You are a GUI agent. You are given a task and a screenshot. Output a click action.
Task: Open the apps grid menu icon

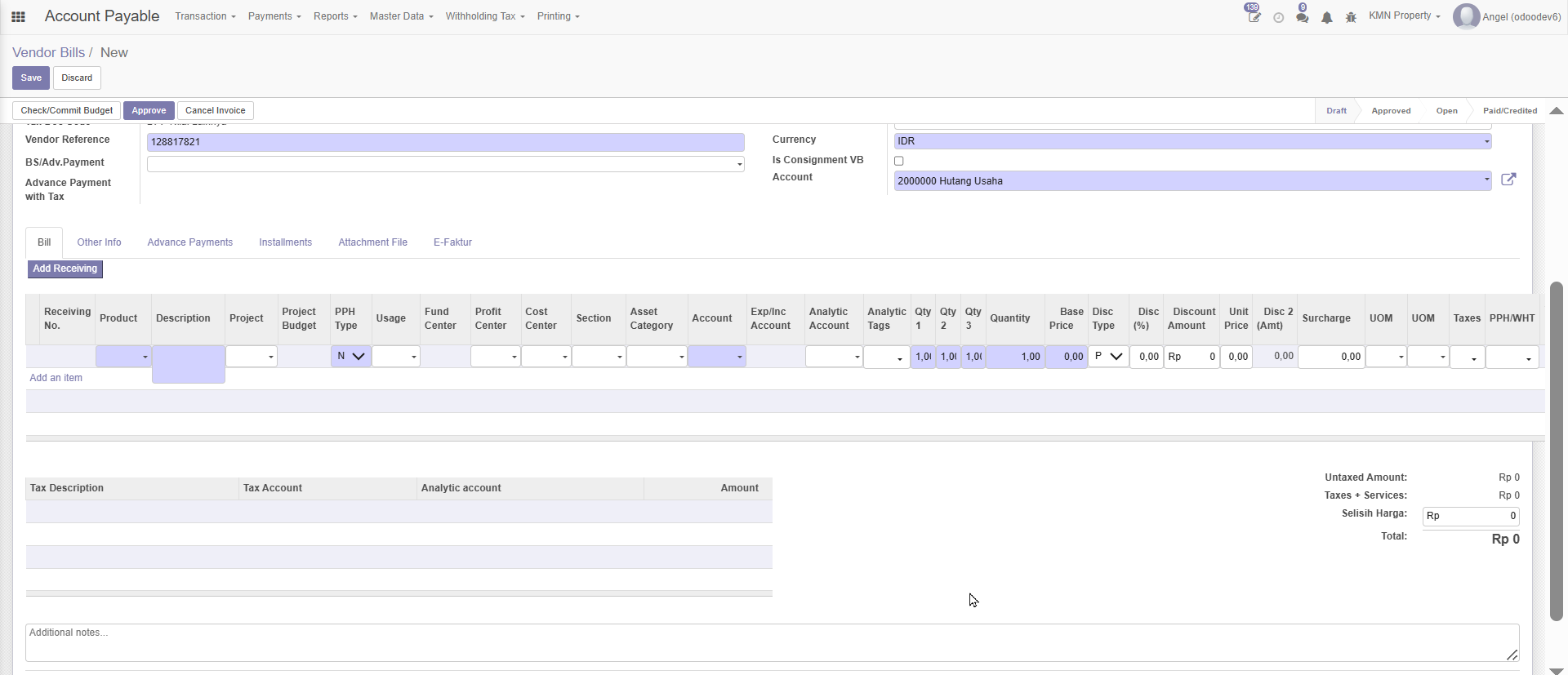point(18,16)
